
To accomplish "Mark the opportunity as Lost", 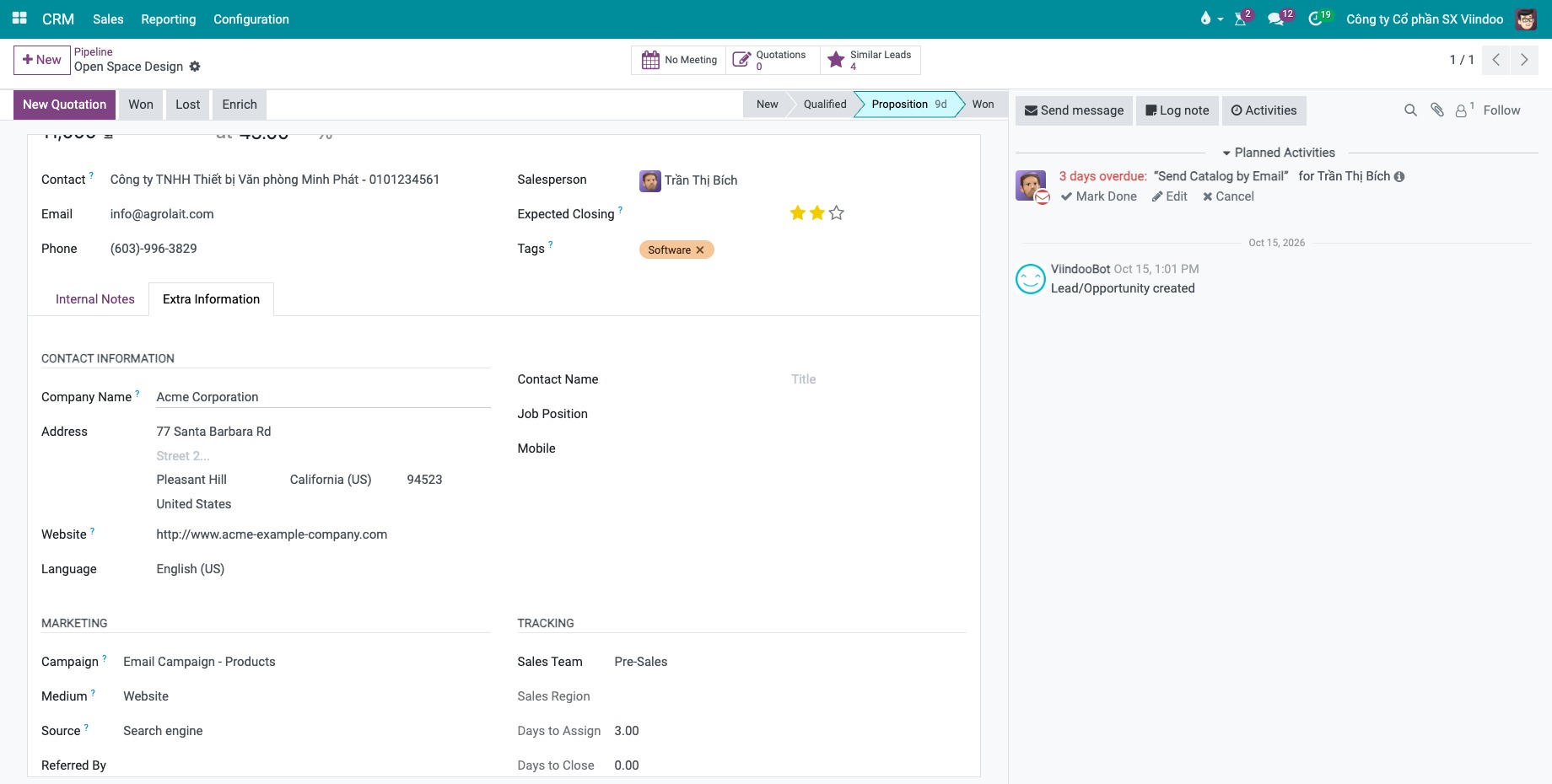I will click(x=188, y=105).
